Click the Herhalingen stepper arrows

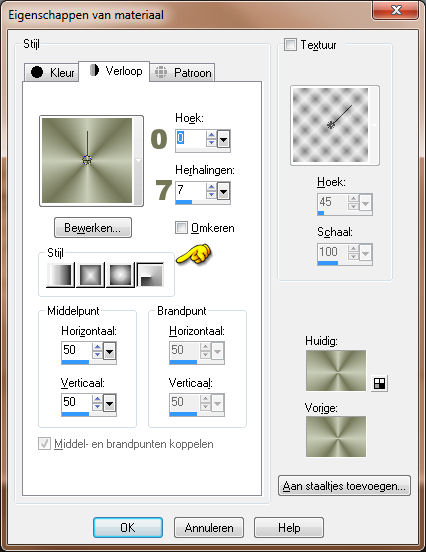coord(211,191)
